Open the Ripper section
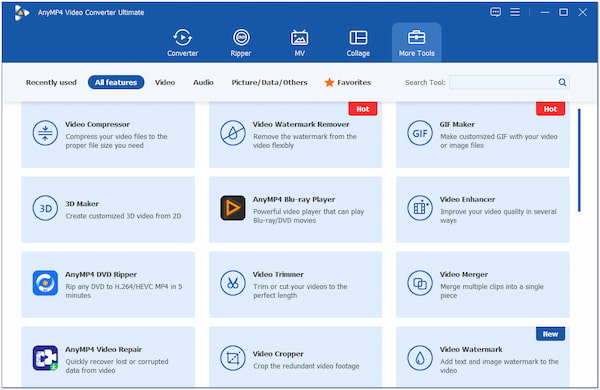Image resolution: width=600 pixels, height=390 pixels. tap(241, 43)
